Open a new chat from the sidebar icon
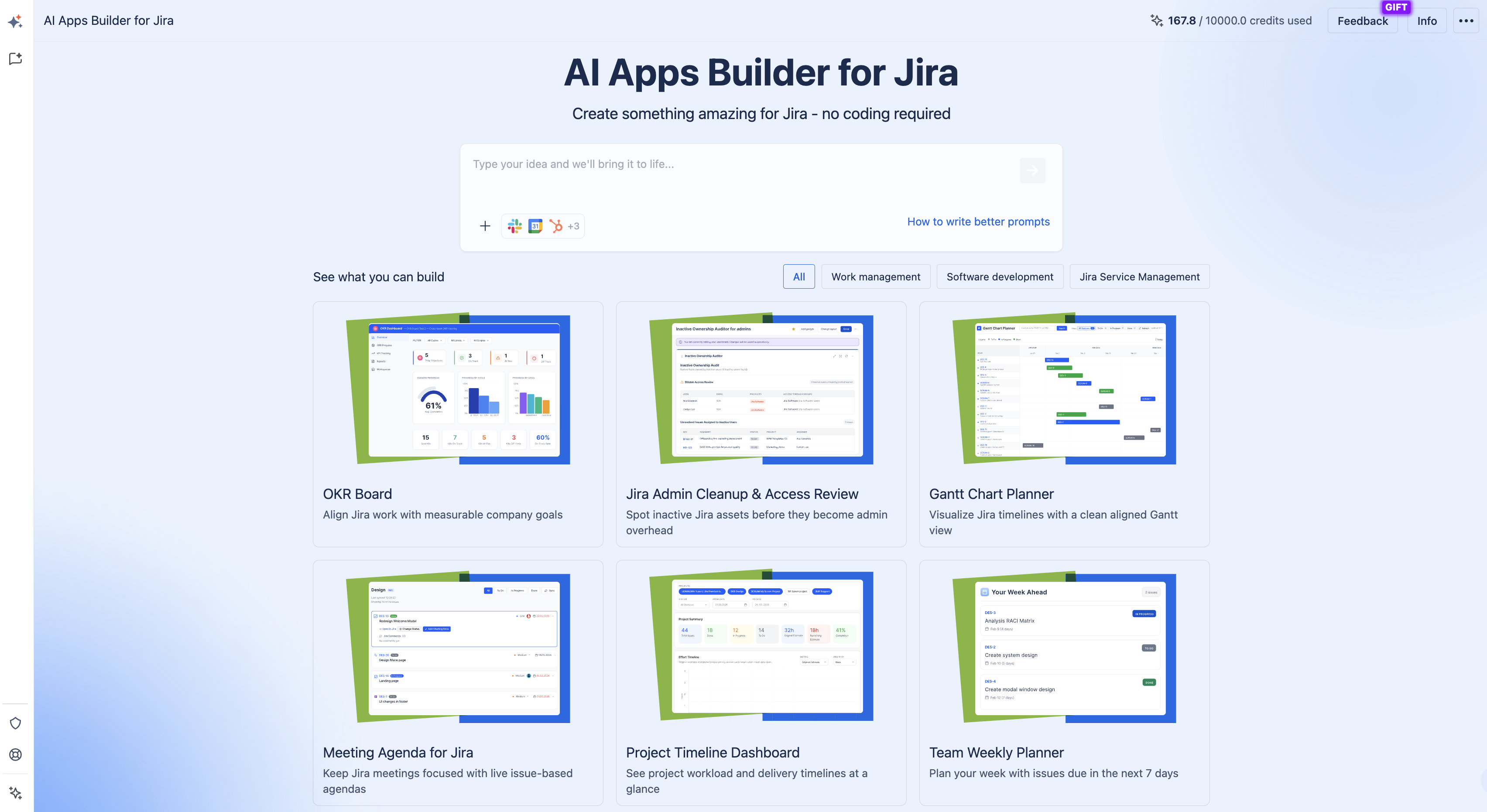The width and height of the screenshot is (1487, 812). coord(16,58)
